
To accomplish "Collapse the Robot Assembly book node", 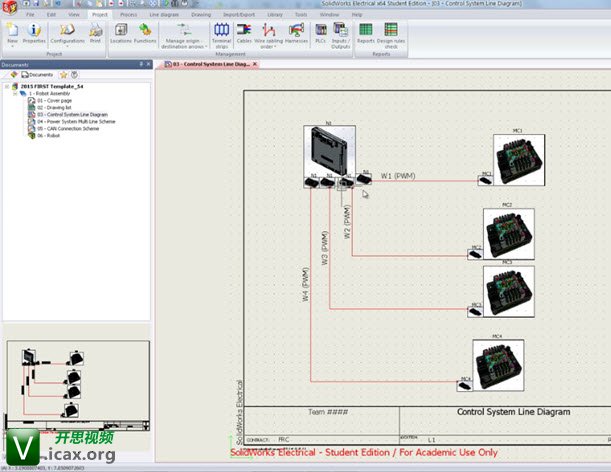I will (14, 94).
